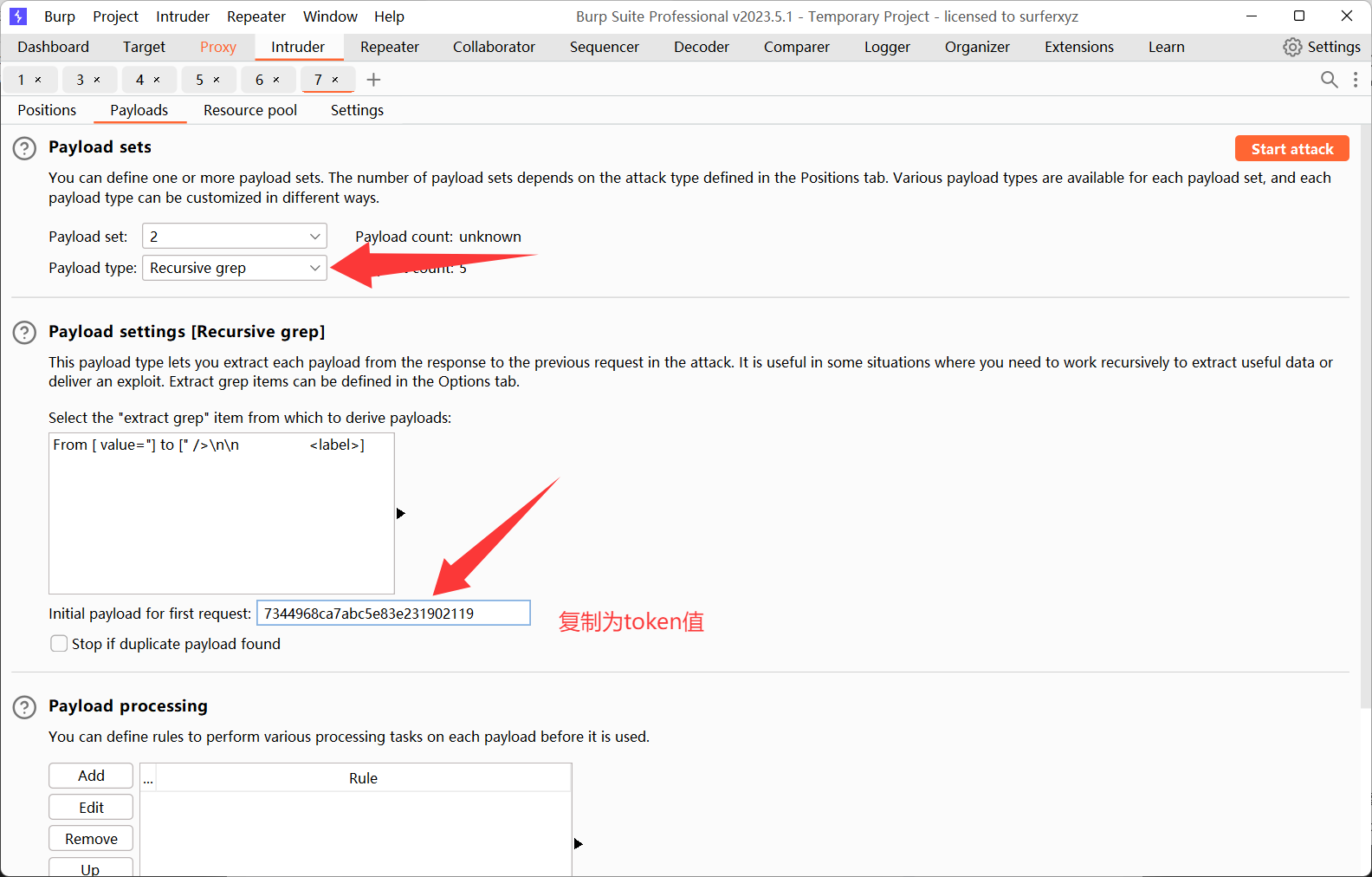The width and height of the screenshot is (1372, 877).
Task: Open the Learn tab
Action: (x=1167, y=47)
